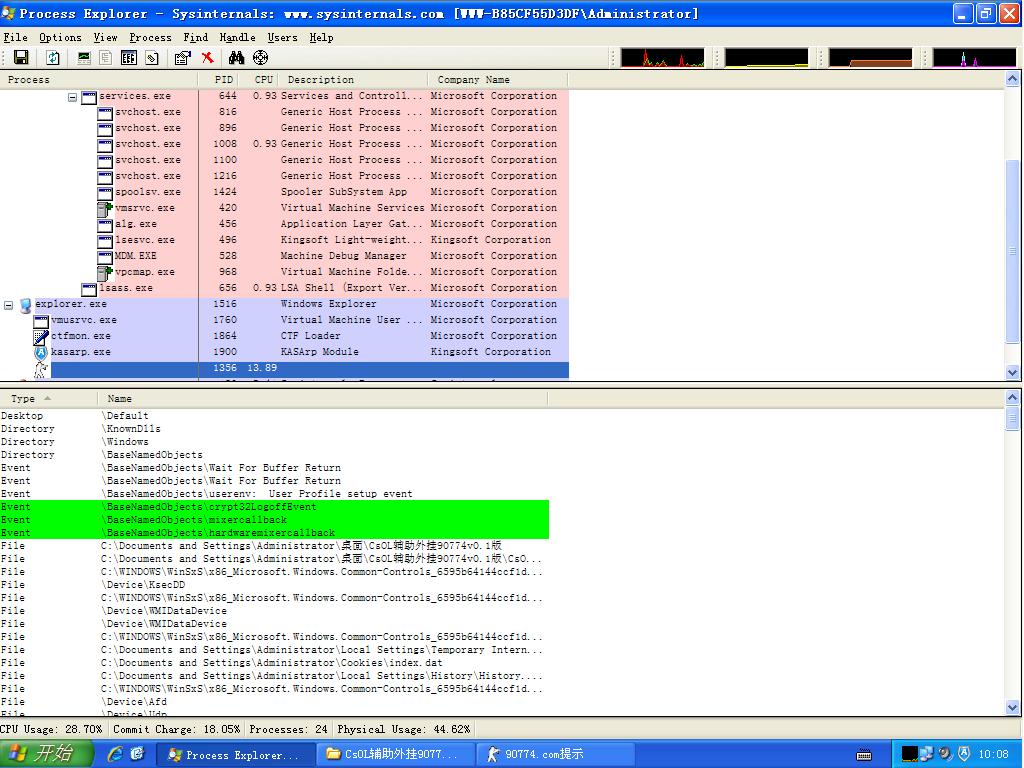Open the Process menu
The width and height of the screenshot is (1024, 768).
click(x=150, y=37)
